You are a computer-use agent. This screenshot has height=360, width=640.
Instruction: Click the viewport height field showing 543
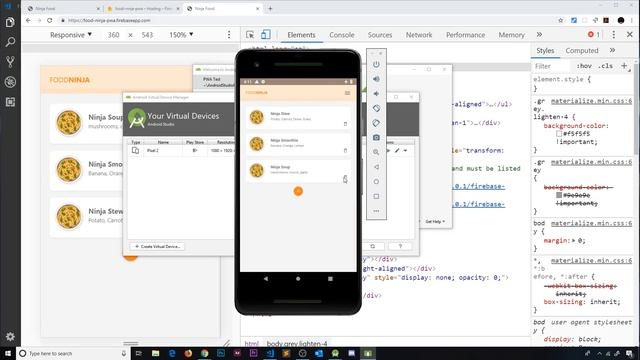tap(147, 35)
